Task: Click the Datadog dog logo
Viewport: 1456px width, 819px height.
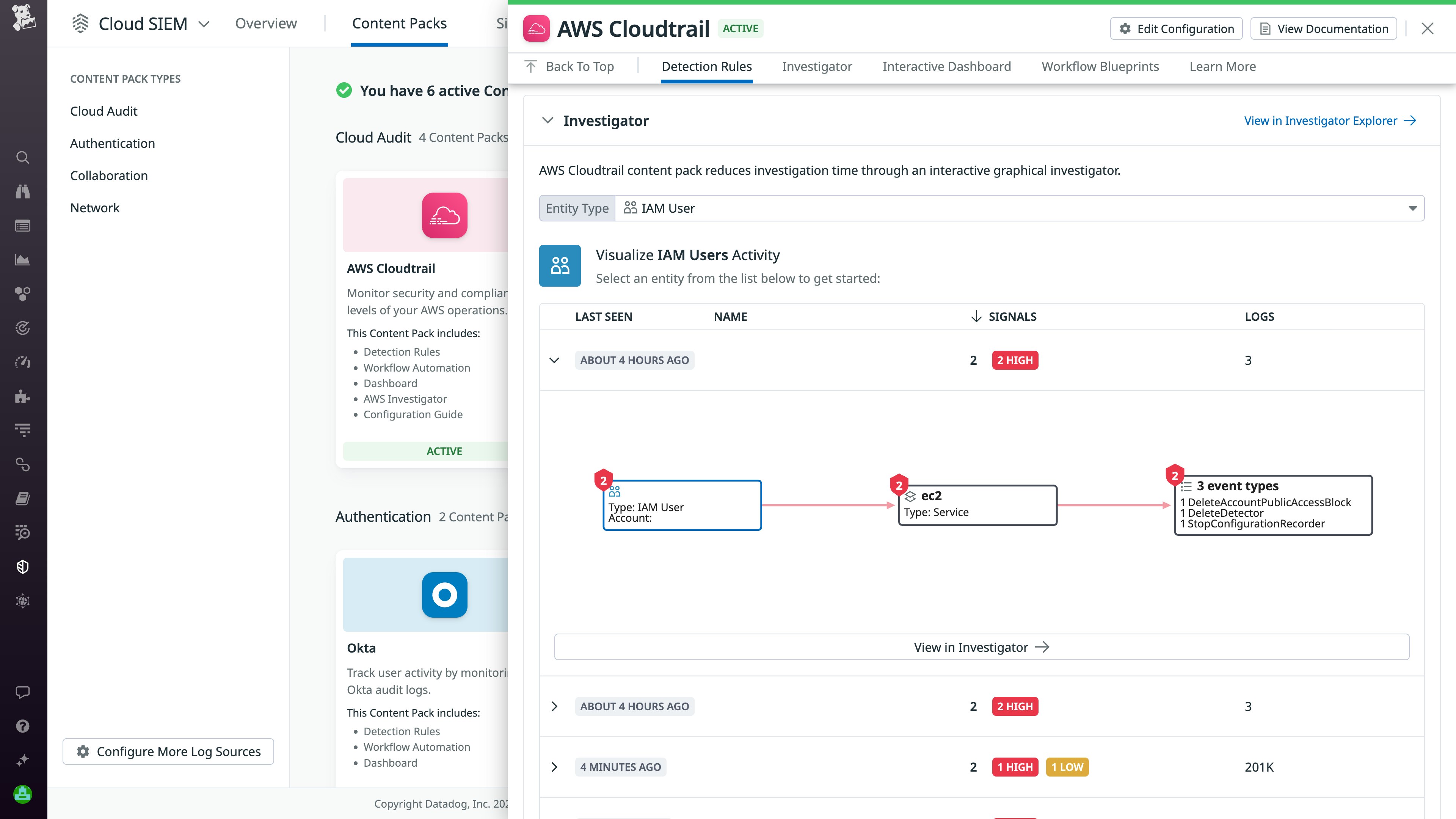Action: [23, 18]
